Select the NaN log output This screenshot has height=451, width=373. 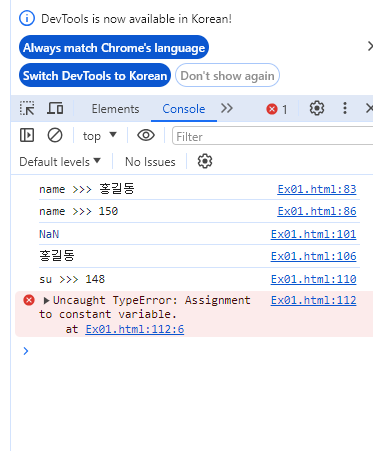49,234
